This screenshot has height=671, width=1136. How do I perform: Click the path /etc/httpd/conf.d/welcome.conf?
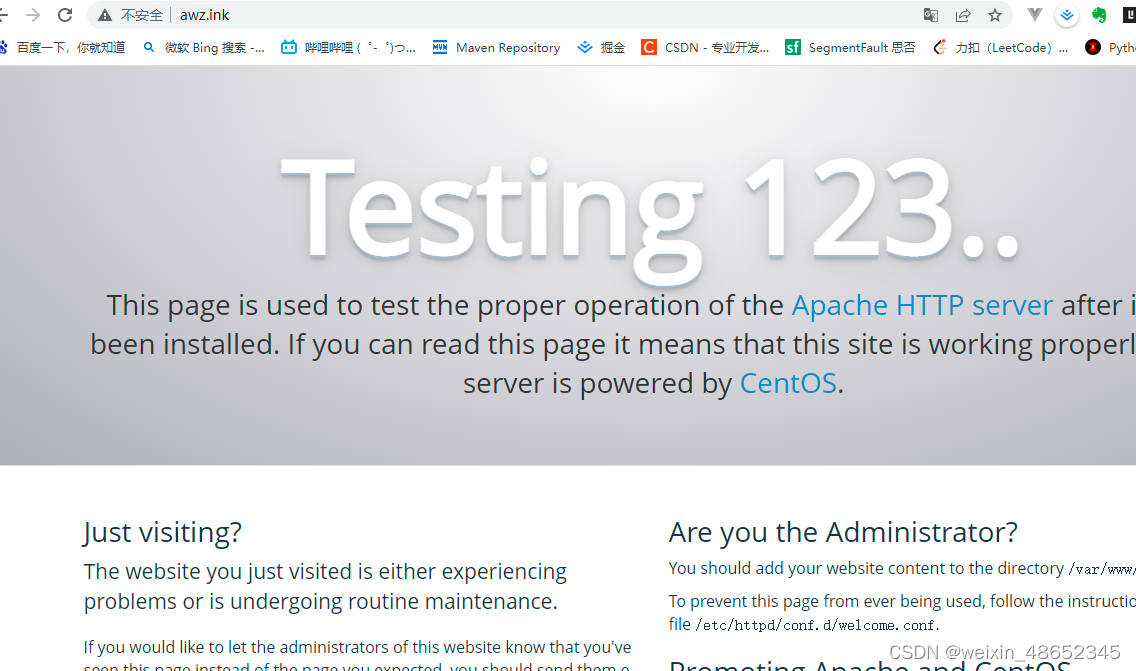[x=817, y=625]
